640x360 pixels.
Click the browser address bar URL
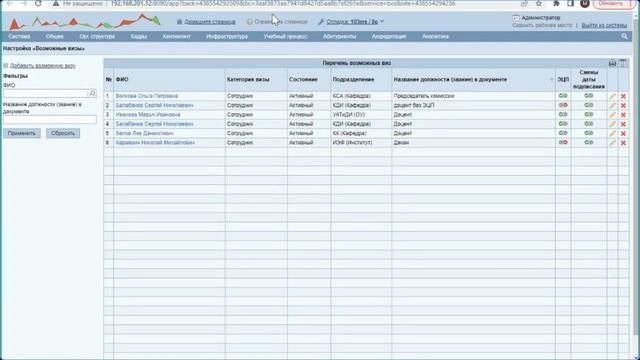[282, 3]
